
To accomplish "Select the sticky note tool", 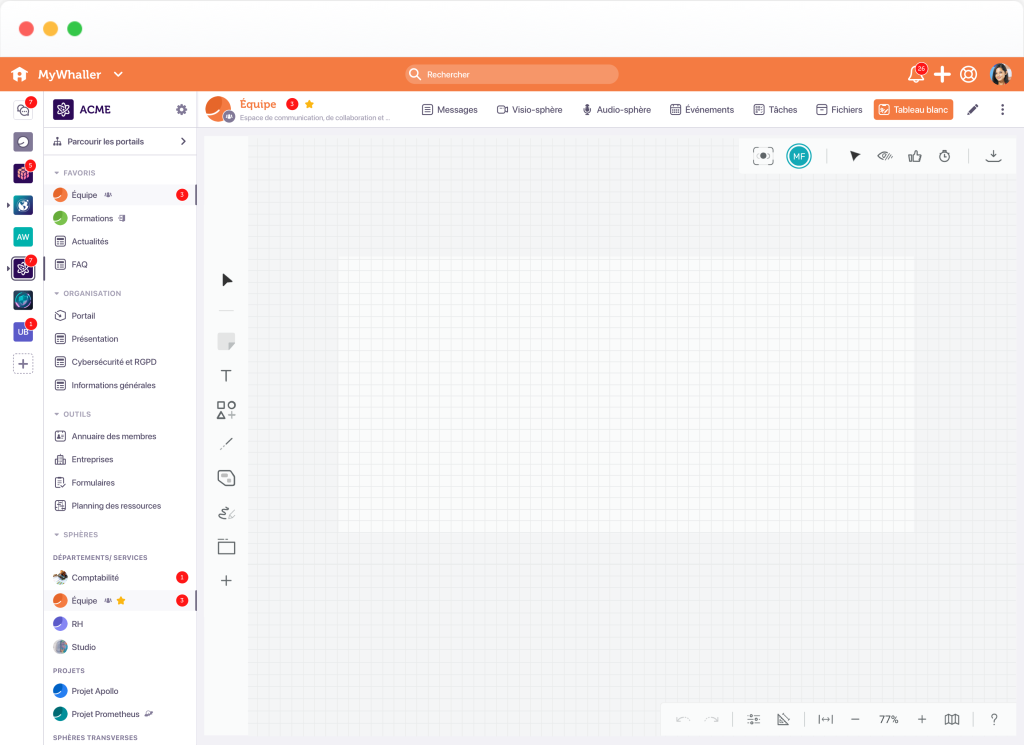I will [226, 341].
